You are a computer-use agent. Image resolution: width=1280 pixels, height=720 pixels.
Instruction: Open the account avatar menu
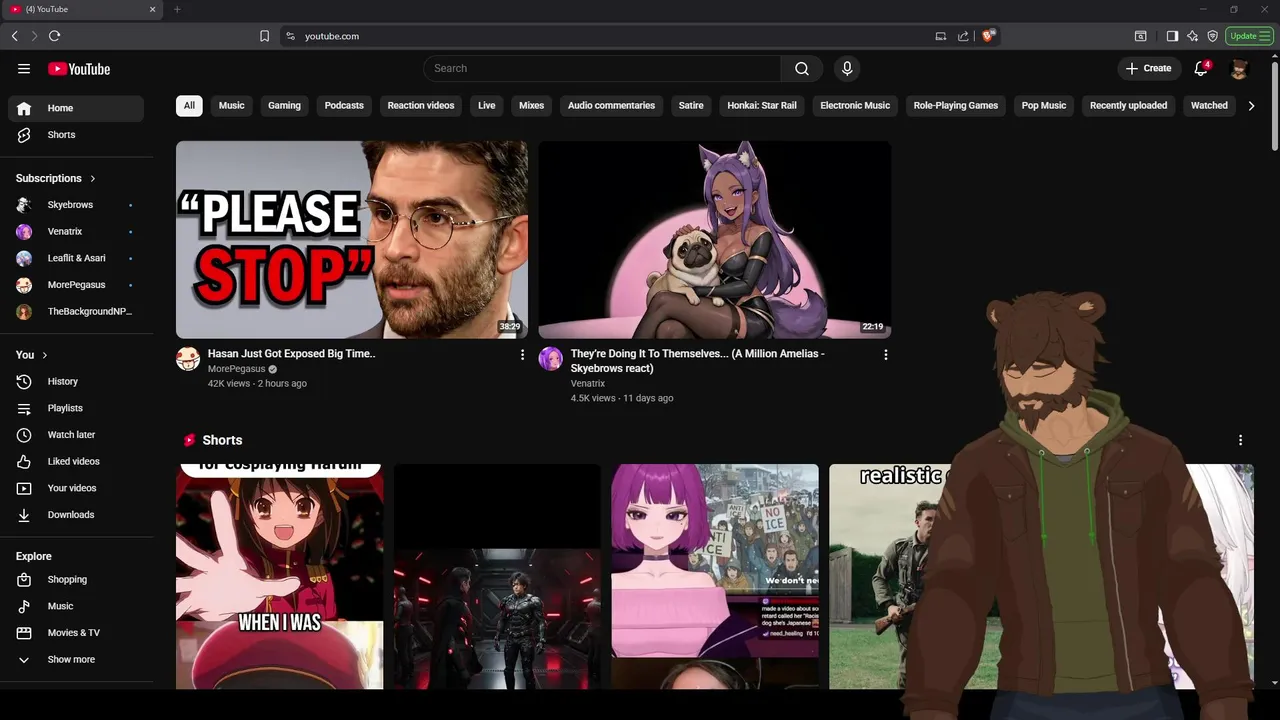[1239, 68]
